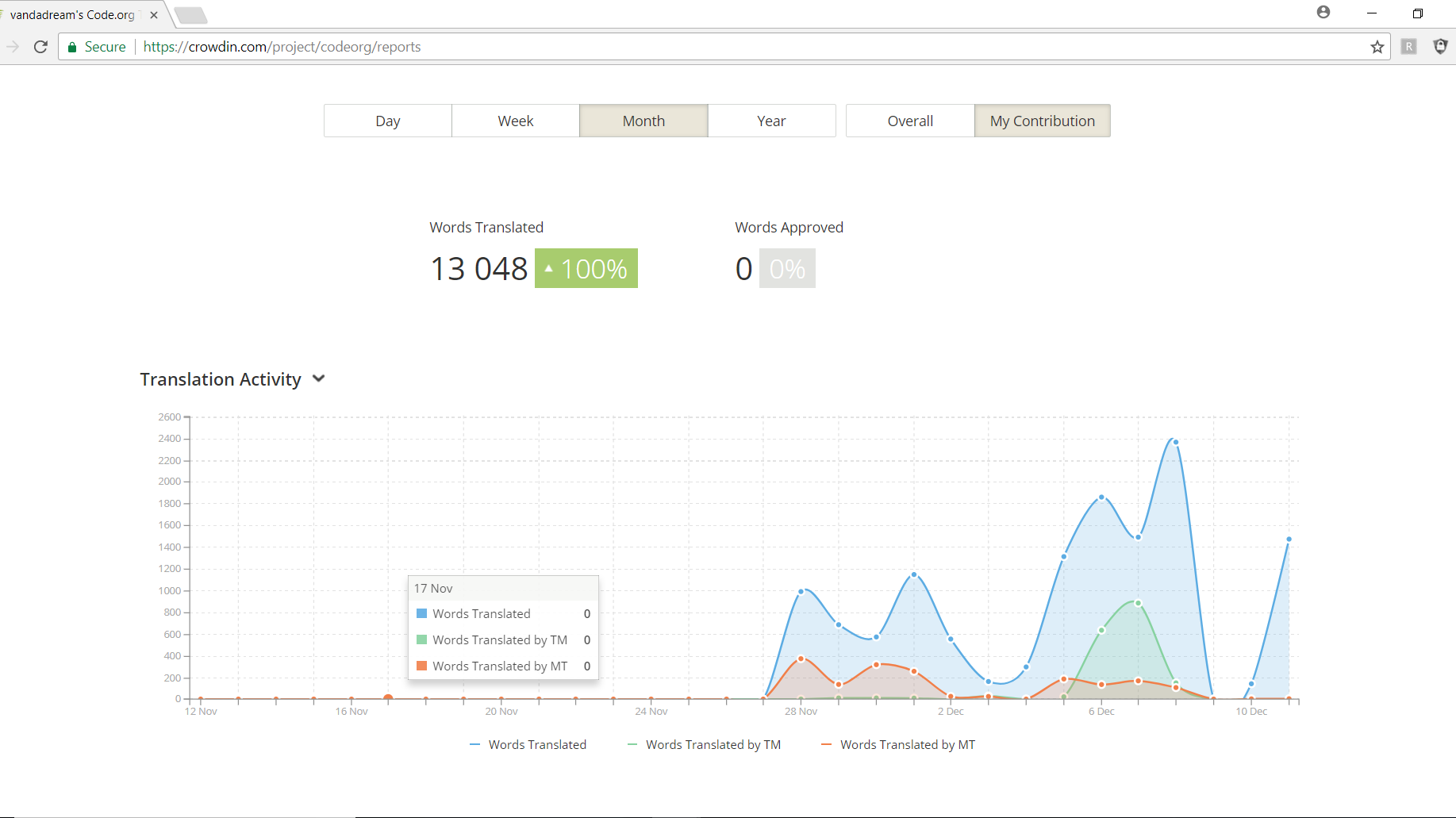
Task: Click the last blue data point near 1400
Action: pyautogui.click(x=1289, y=540)
